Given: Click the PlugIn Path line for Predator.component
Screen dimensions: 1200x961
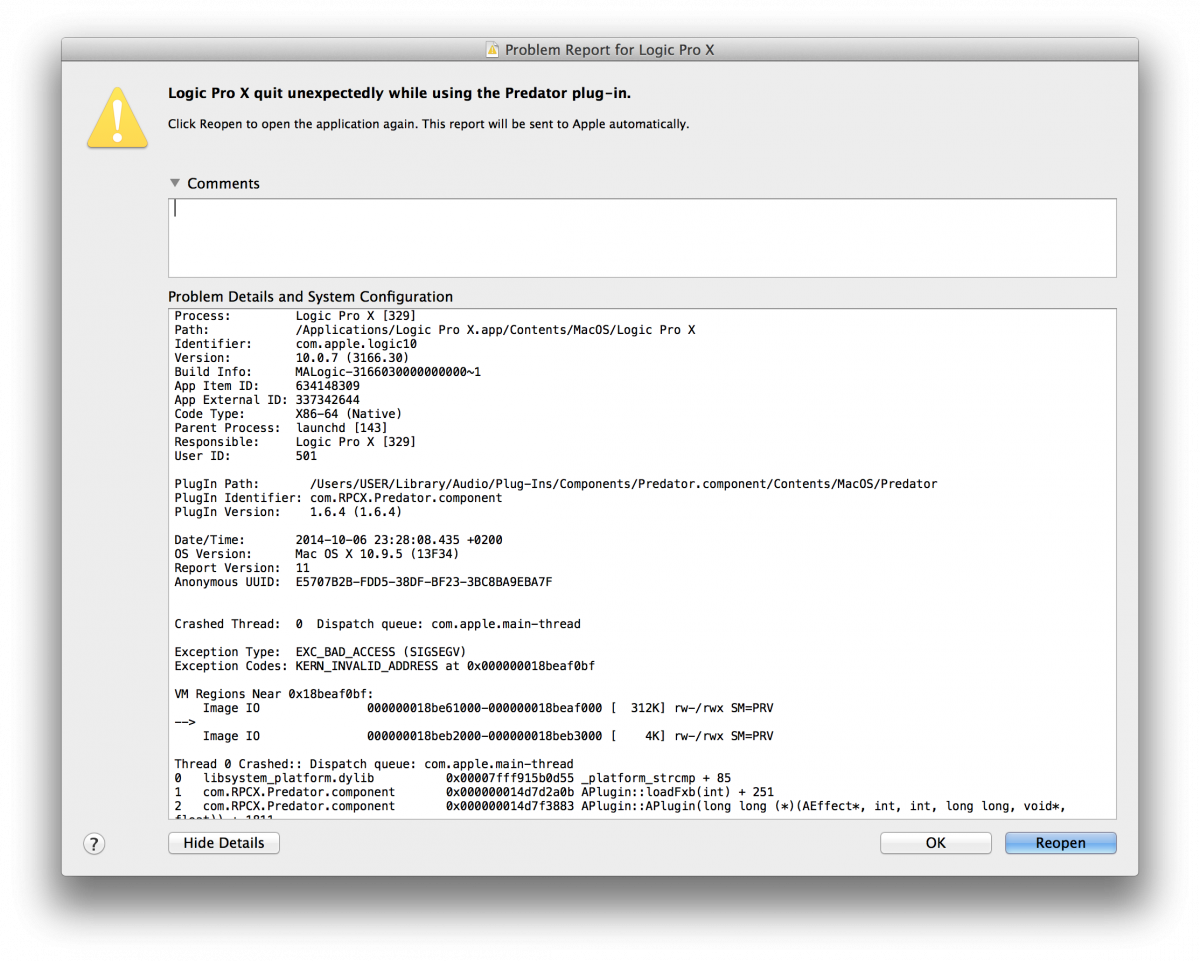Looking at the screenshot, I should click(x=556, y=484).
